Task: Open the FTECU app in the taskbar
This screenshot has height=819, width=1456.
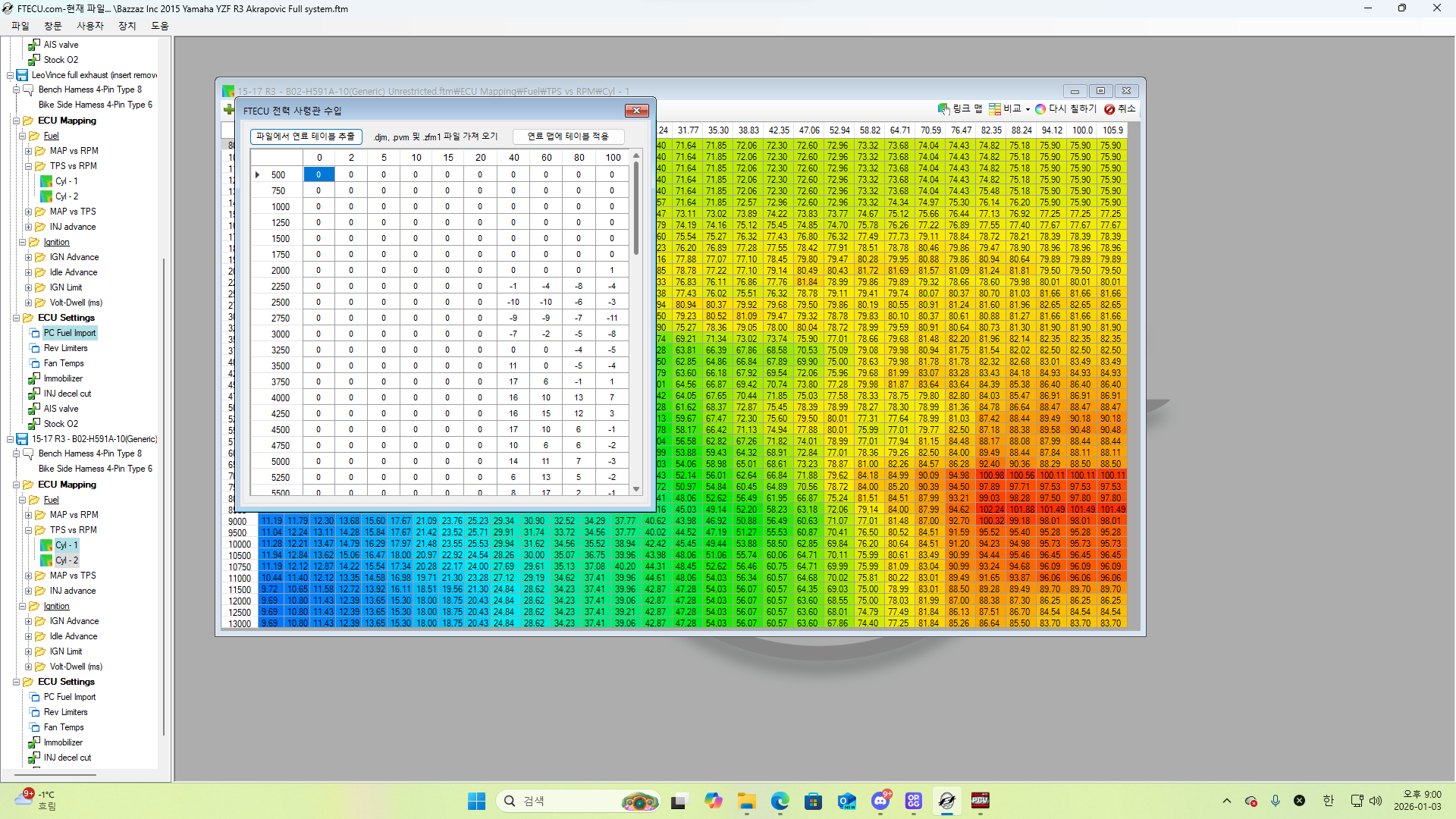Action: [947, 801]
